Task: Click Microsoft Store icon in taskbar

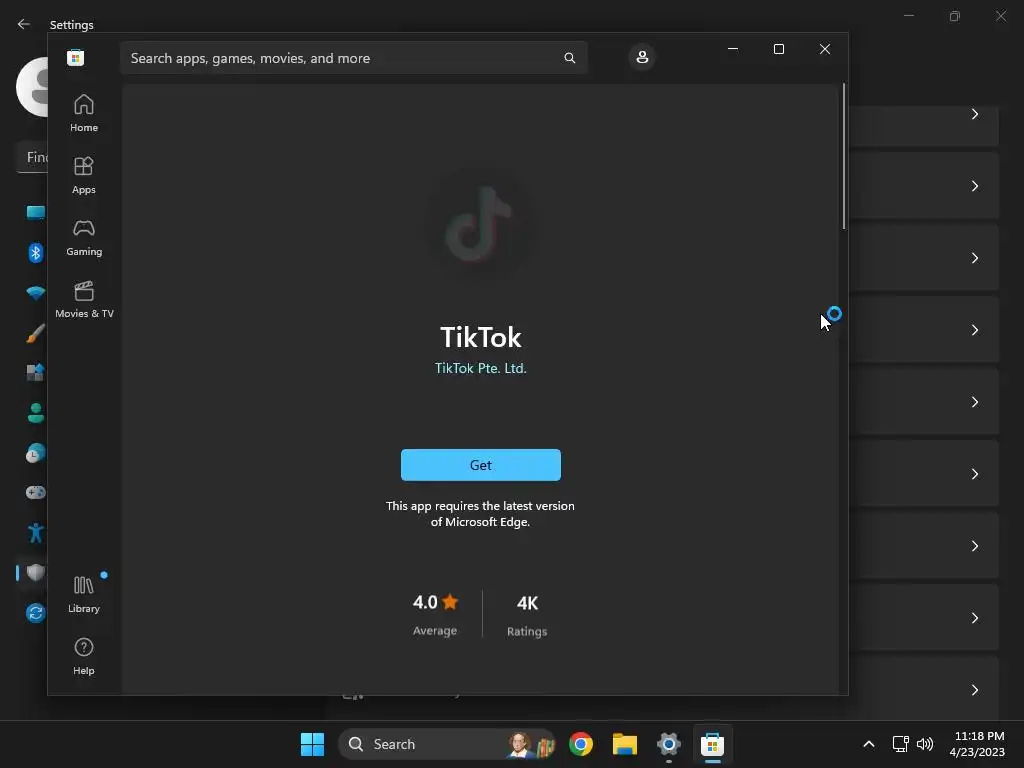Action: point(712,744)
